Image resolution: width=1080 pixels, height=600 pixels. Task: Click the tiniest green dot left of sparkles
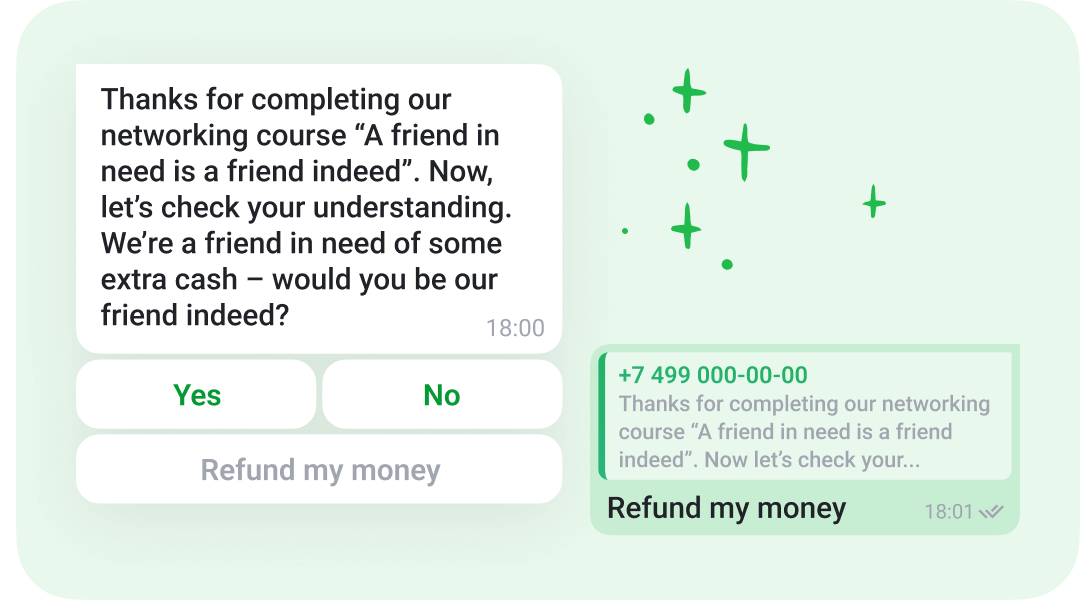625,231
